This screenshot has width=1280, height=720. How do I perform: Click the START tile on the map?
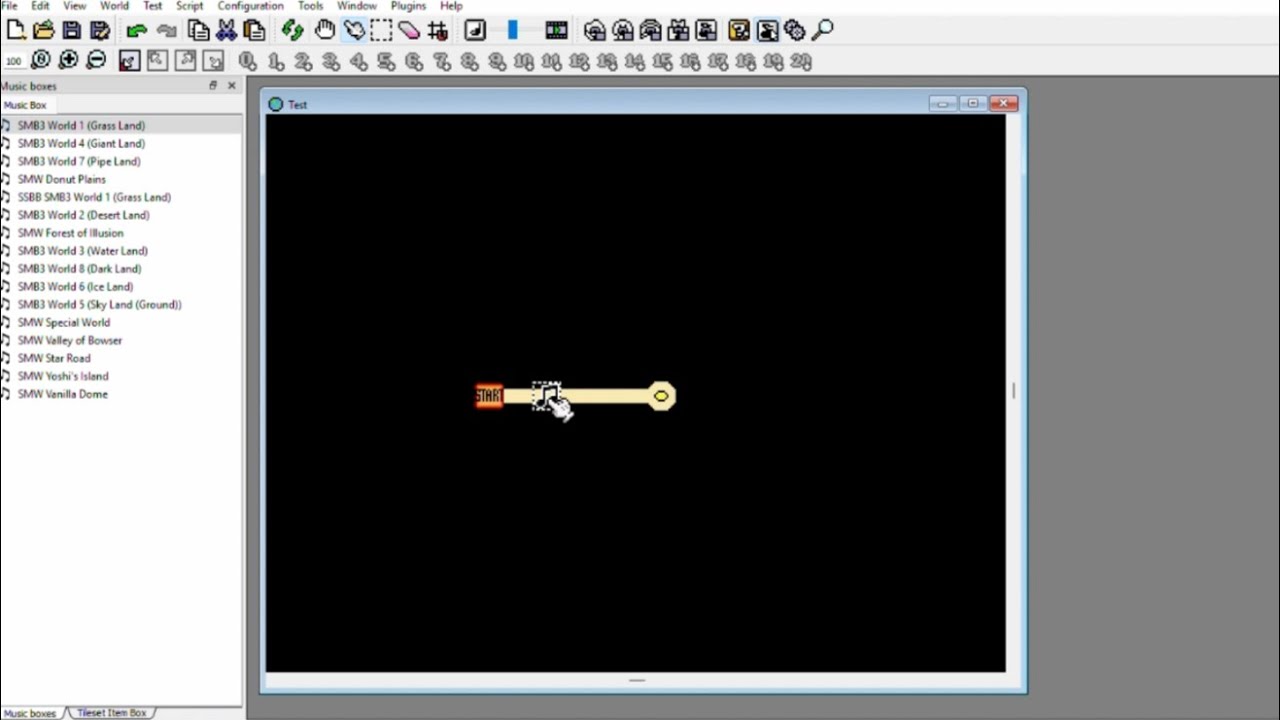[x=489, y=396]
